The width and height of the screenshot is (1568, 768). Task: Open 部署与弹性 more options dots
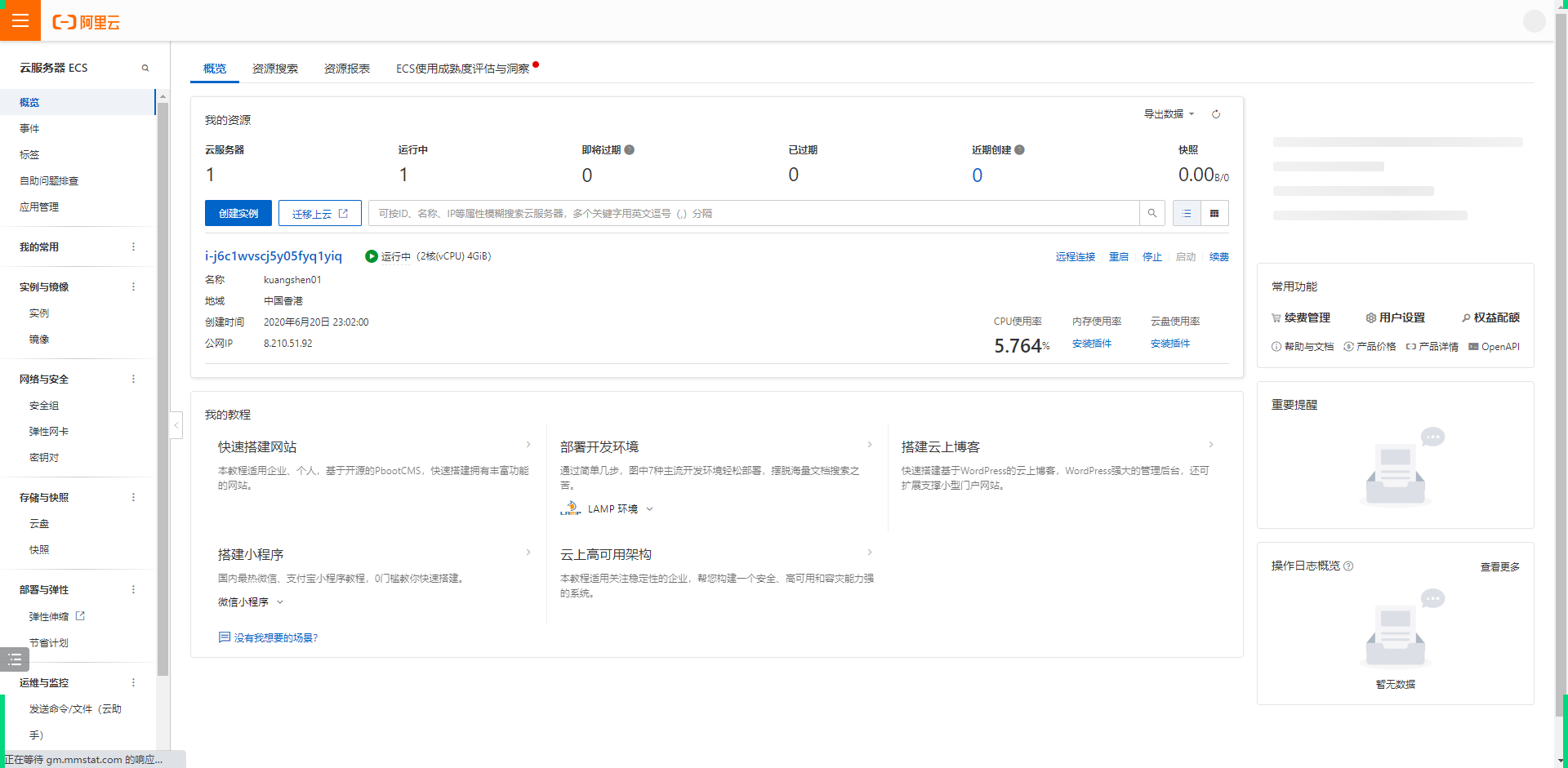tap(133, 589)
